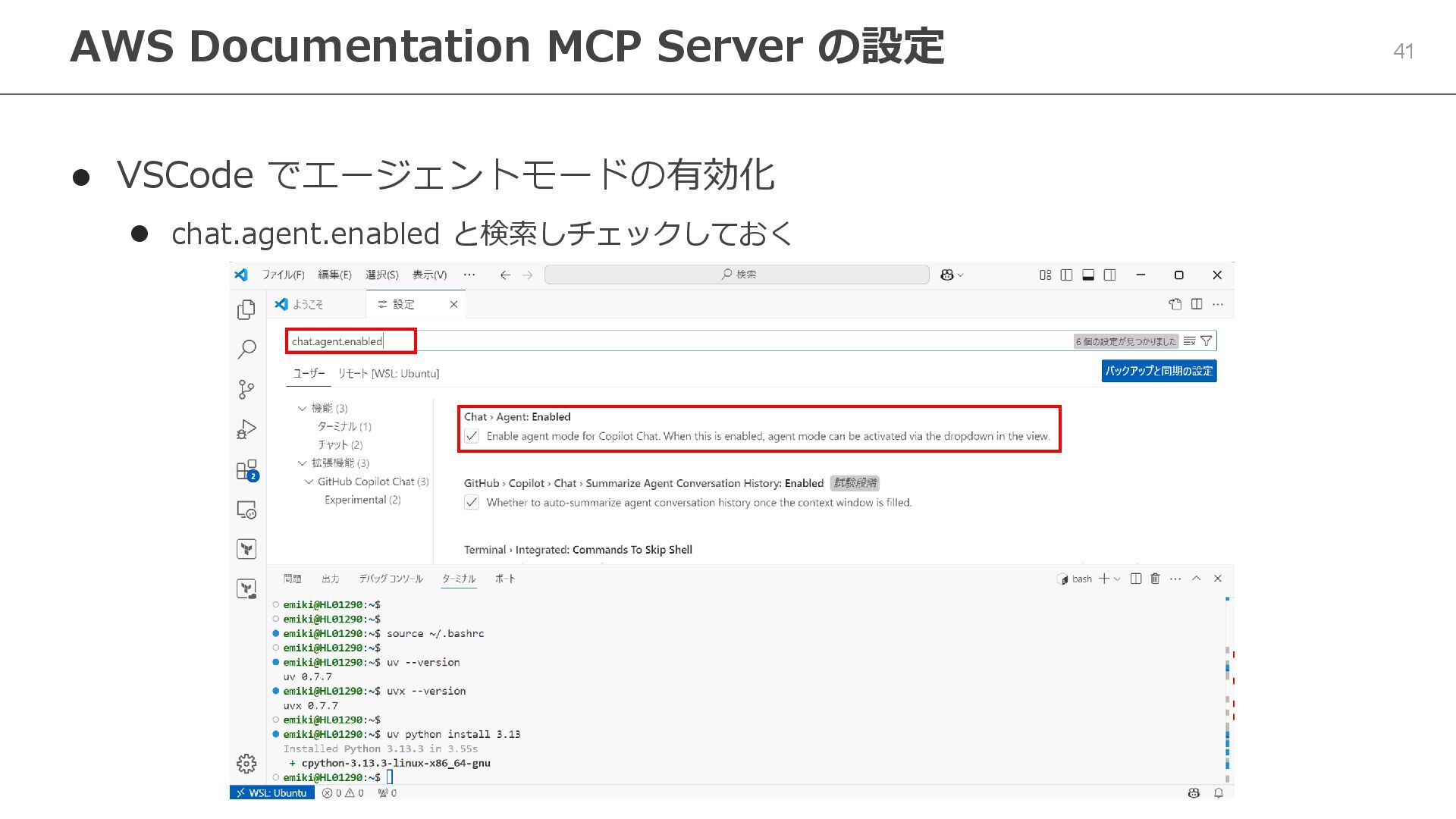This screenshot has height=819, width=1456.
Task: Open the Extensions view with badge 2
Action: [x=246, y=470]
